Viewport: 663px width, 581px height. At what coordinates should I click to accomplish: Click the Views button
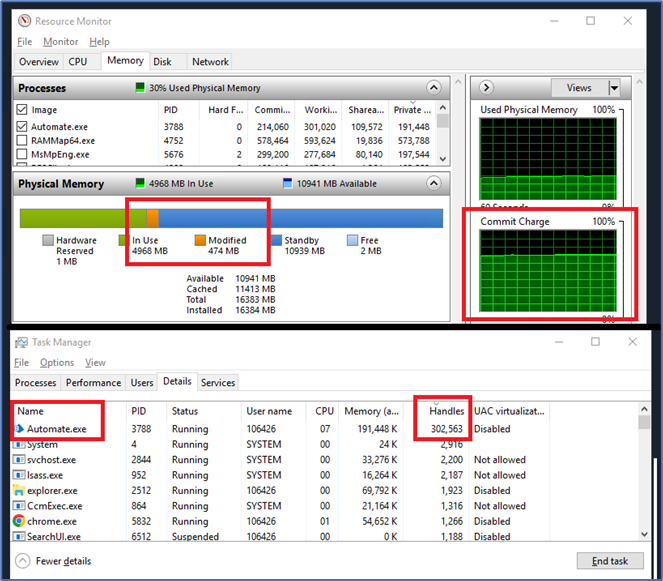pos(579,88)
